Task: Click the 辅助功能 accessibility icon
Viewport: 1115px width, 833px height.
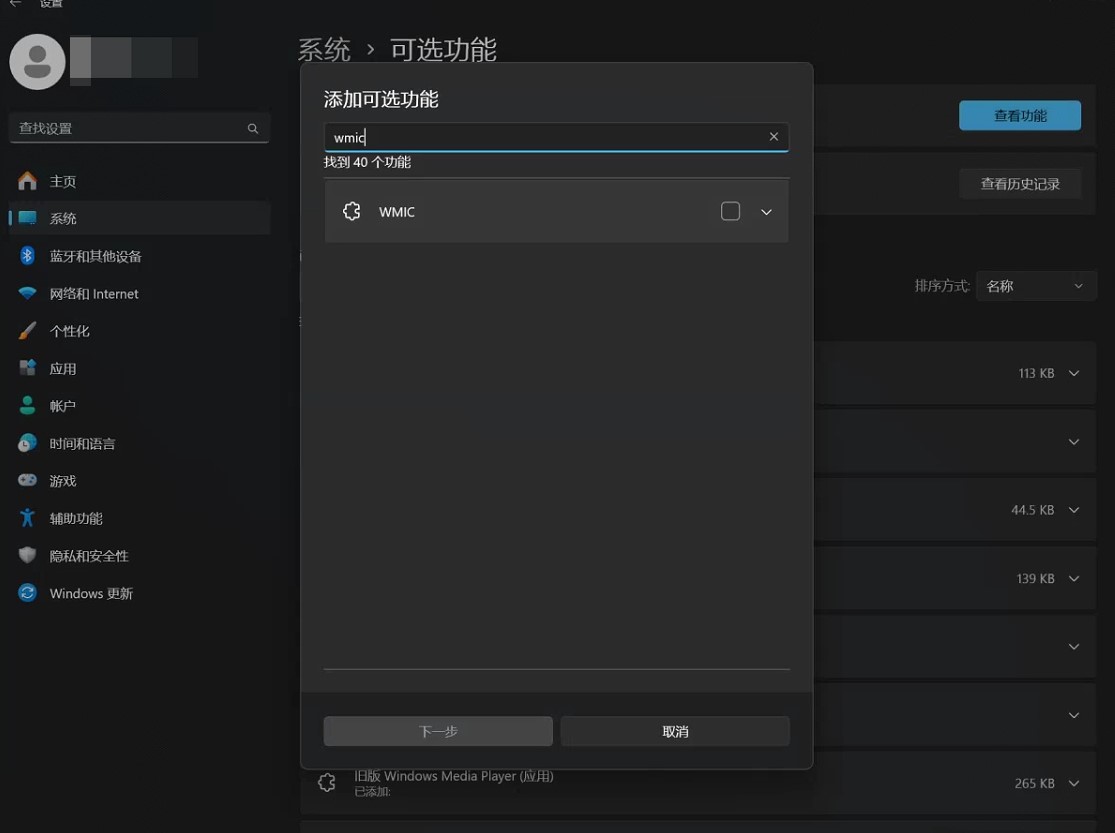Action: click(x=27, y=518)
